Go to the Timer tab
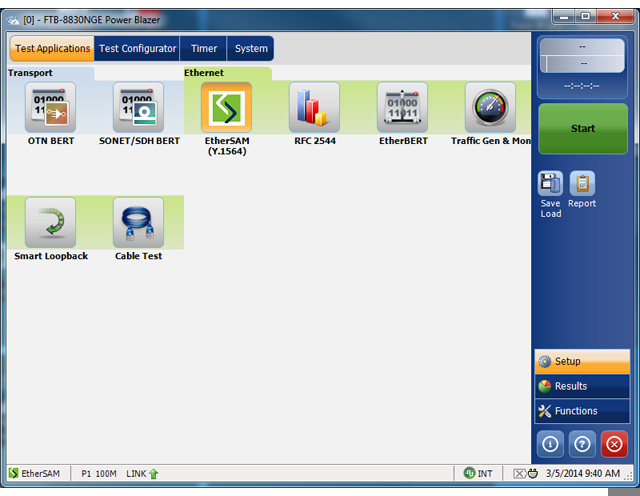This screenshot has height=496, width=640. point(204,49)
